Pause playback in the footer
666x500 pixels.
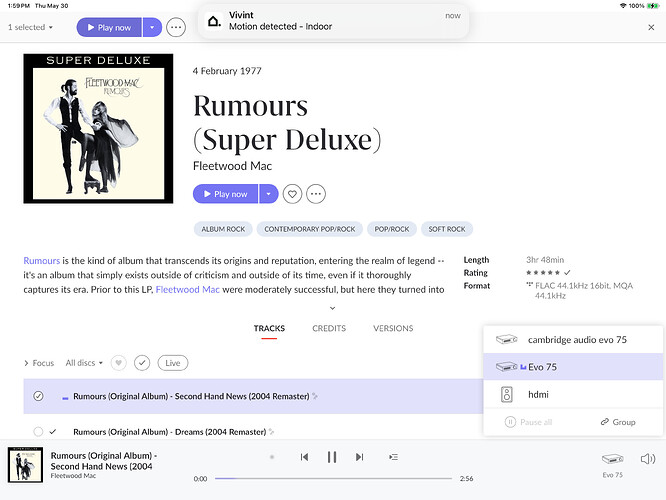(332, 457)
